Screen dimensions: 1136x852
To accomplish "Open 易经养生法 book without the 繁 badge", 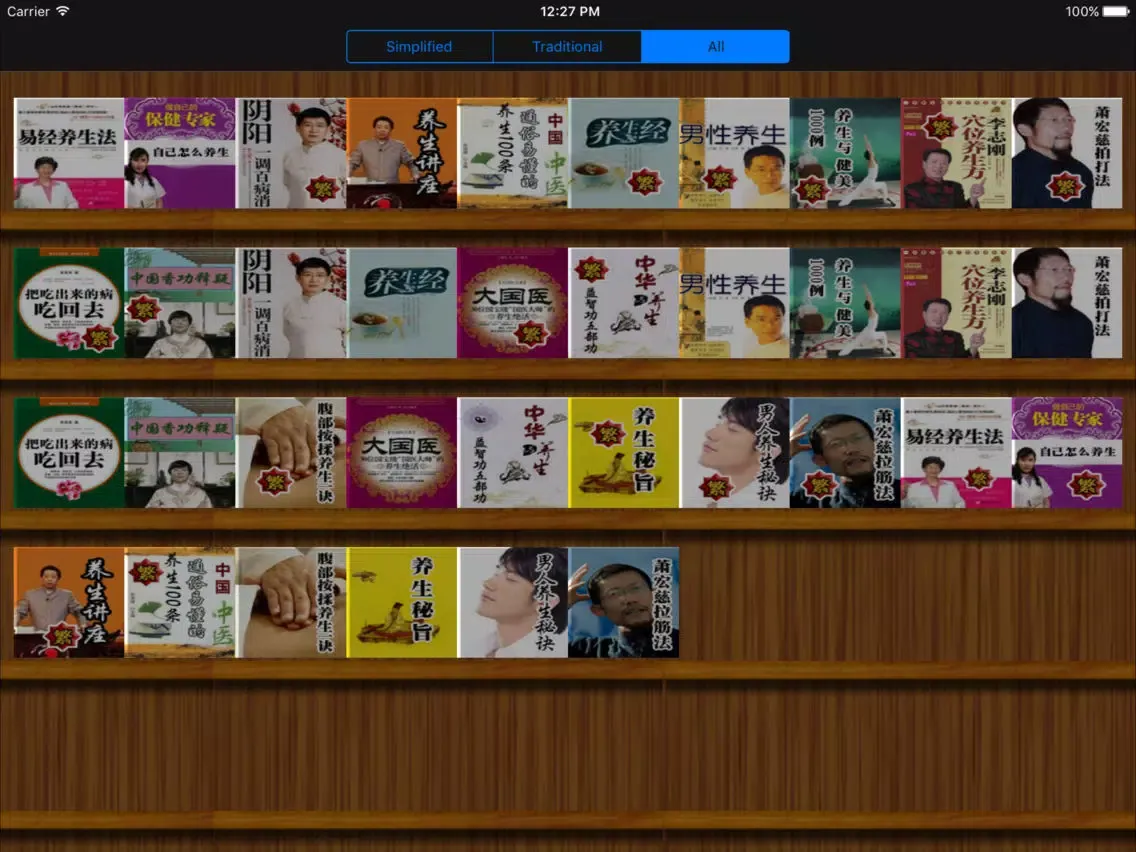I will [69, 154].
